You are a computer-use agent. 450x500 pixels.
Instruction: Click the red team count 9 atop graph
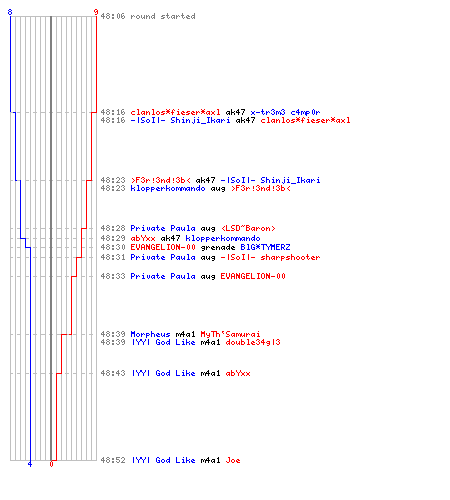pyautogui.click(x=96, y=12)
